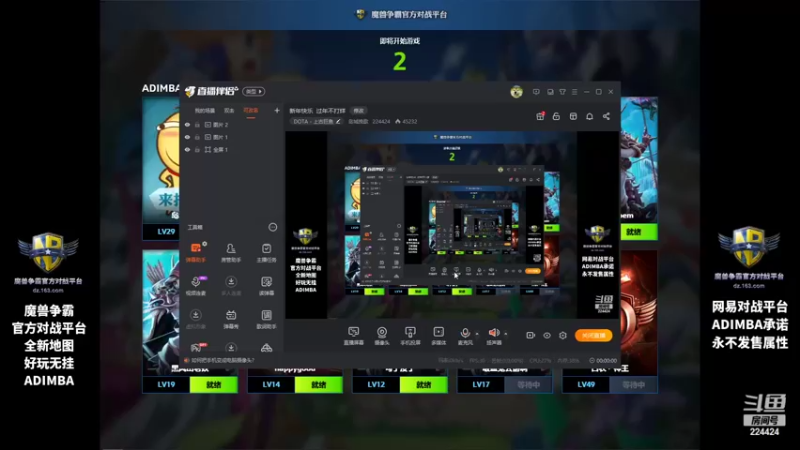800x450 pixels.
Task: Add a 直播屏幕 screen capture source
Action: pos(353,336)
